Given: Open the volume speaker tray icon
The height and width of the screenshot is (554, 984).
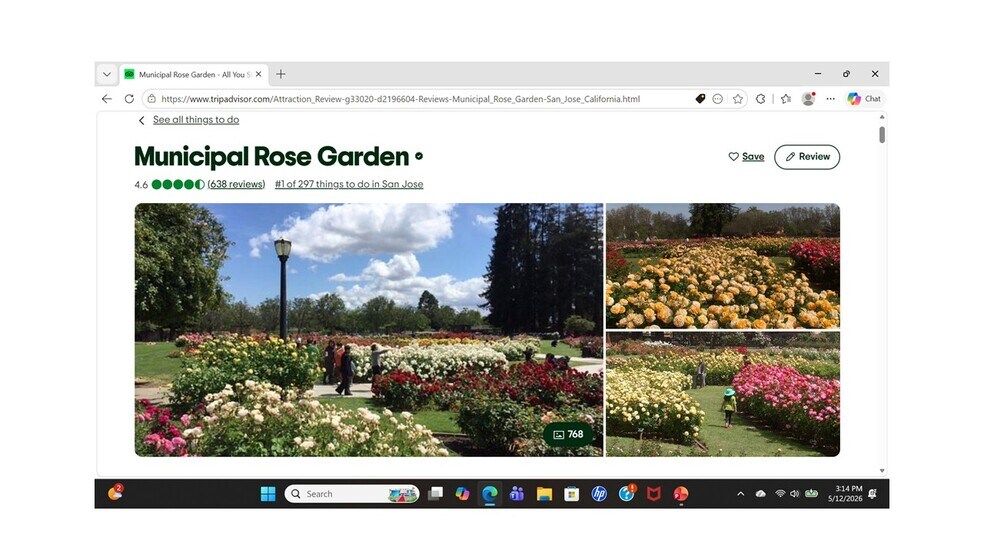Looking at the screenshot, I should [x=794, y=494].
